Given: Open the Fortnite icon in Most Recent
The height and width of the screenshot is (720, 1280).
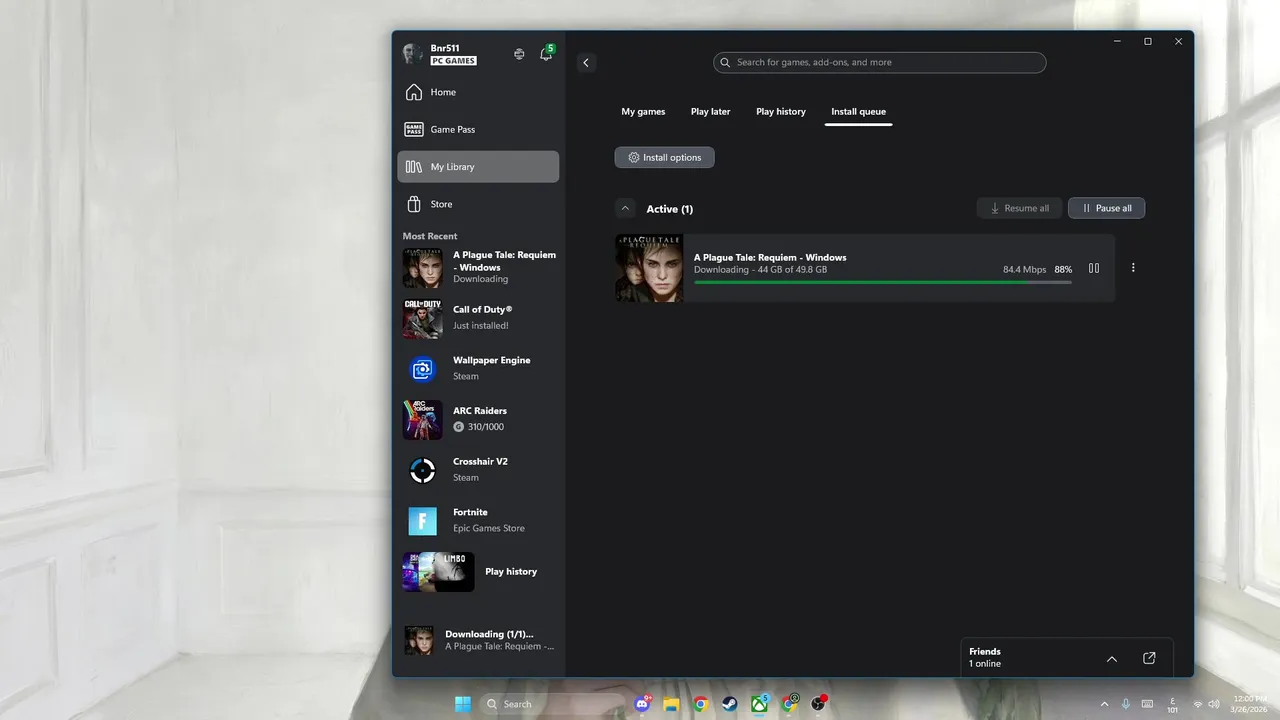Looking at the screenshot, I should tap(422, 521).
